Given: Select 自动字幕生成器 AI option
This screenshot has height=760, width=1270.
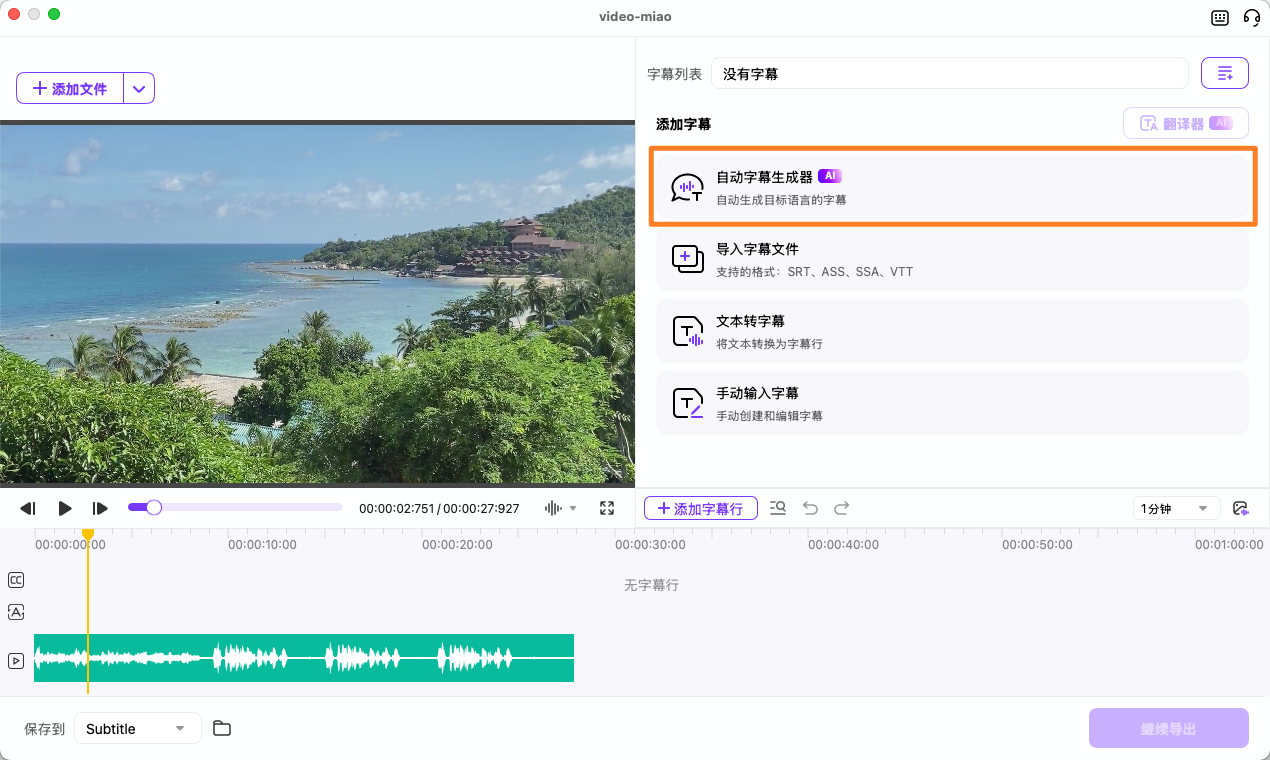Looking at the screenshot, I should click(952, 187).
